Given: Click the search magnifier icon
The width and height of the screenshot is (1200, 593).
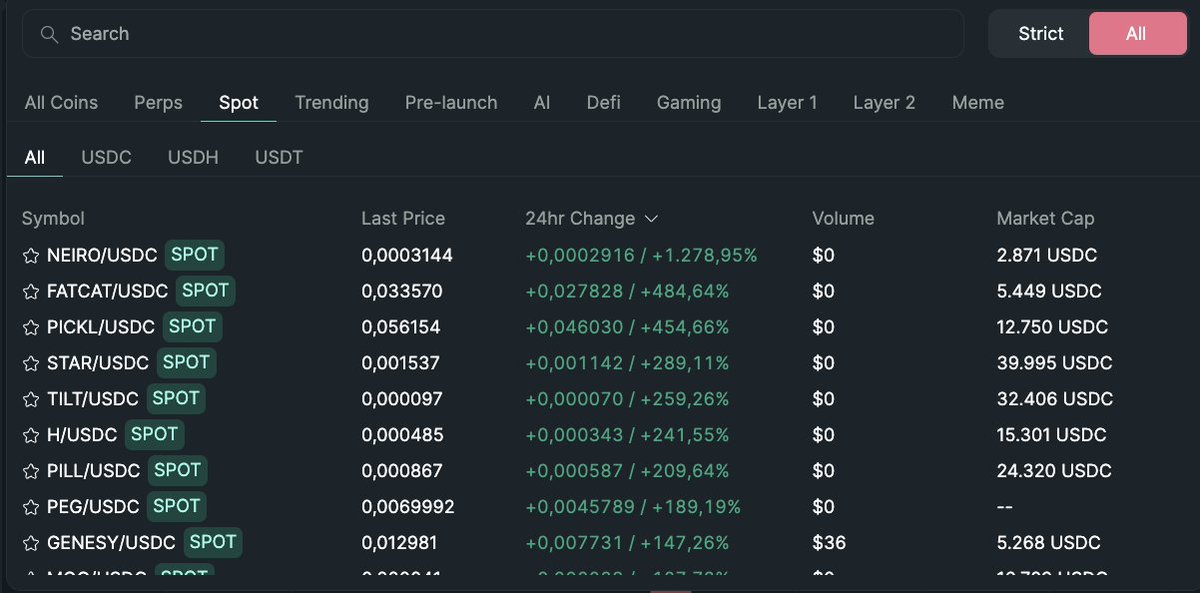Looking at the screenshot, I should [48, 34].
